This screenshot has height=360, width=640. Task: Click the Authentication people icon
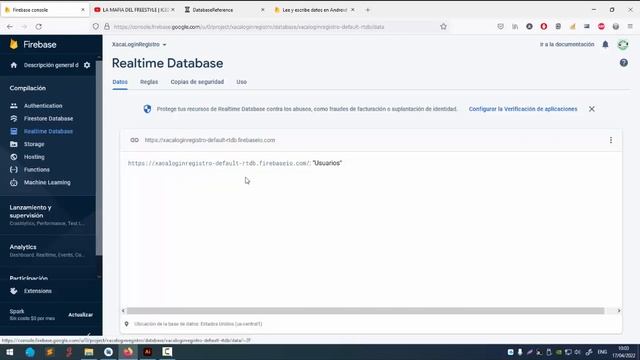[14, 106]
